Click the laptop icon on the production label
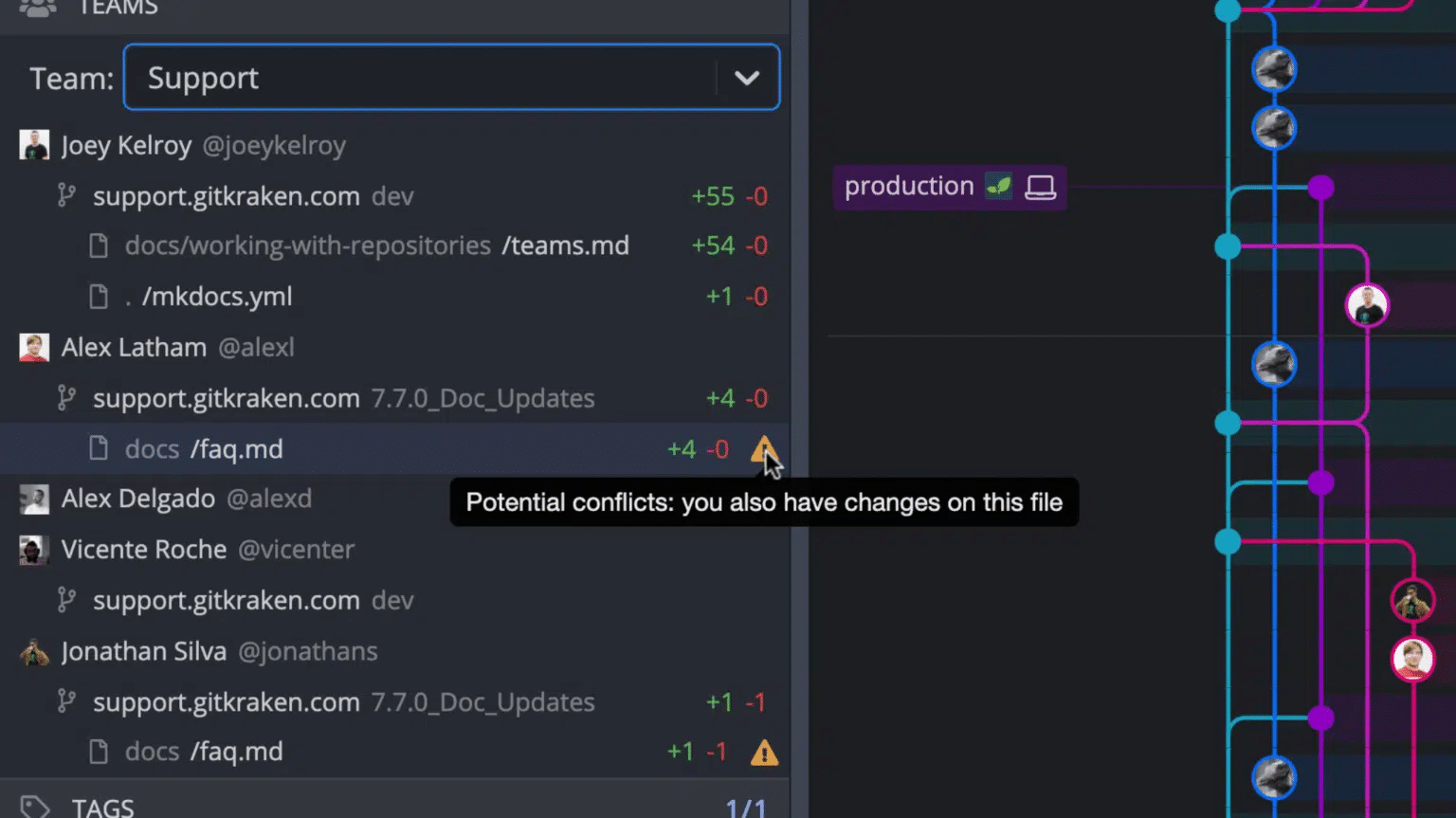 (x=1041, y=187)
